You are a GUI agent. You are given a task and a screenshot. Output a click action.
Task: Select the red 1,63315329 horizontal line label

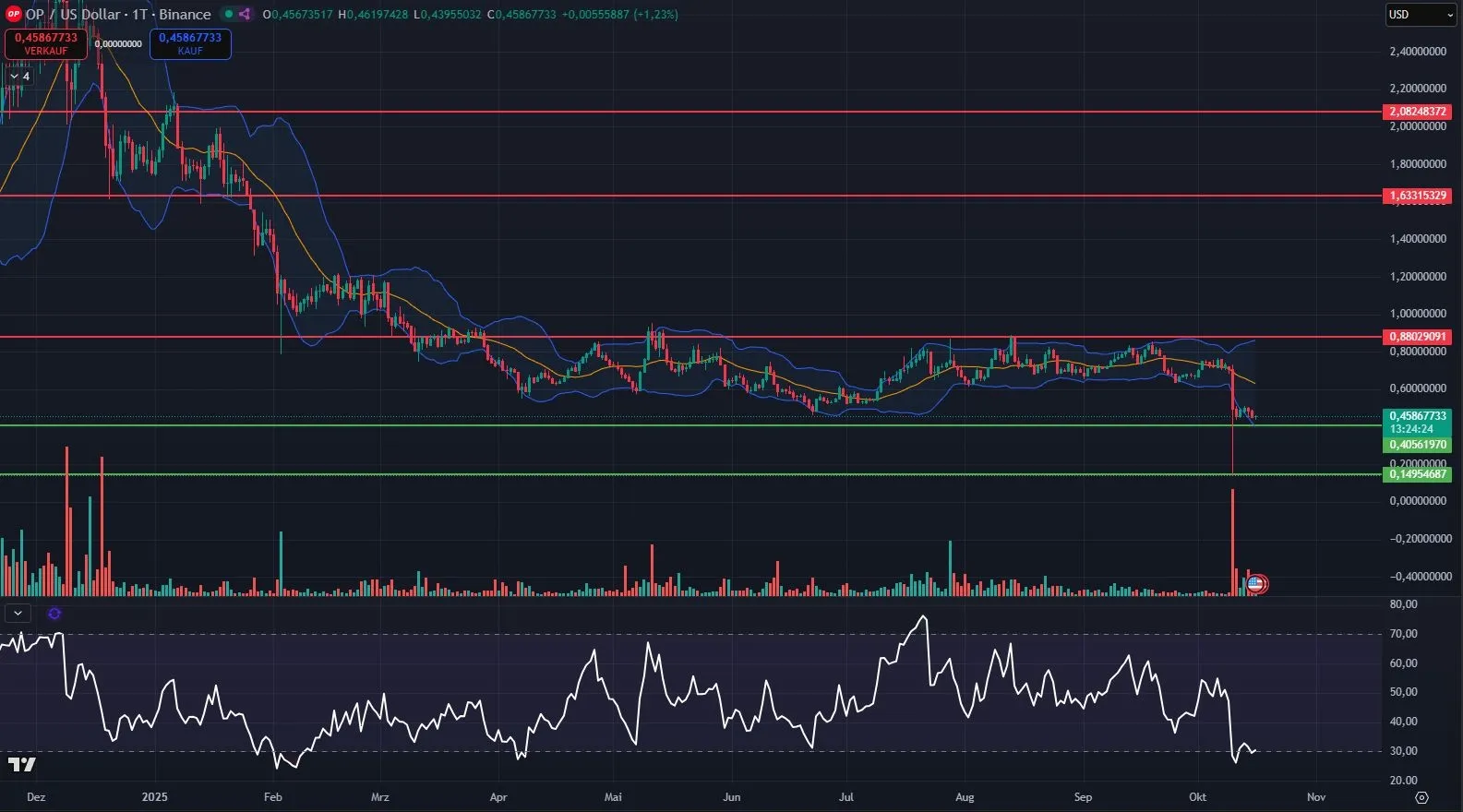[x=1417, y=196]
